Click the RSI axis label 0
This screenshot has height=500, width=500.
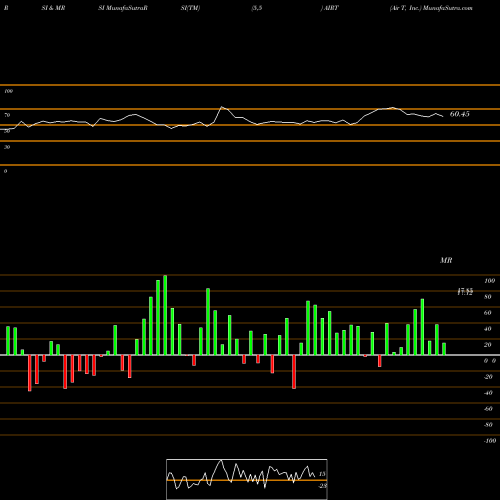point(6,171)
